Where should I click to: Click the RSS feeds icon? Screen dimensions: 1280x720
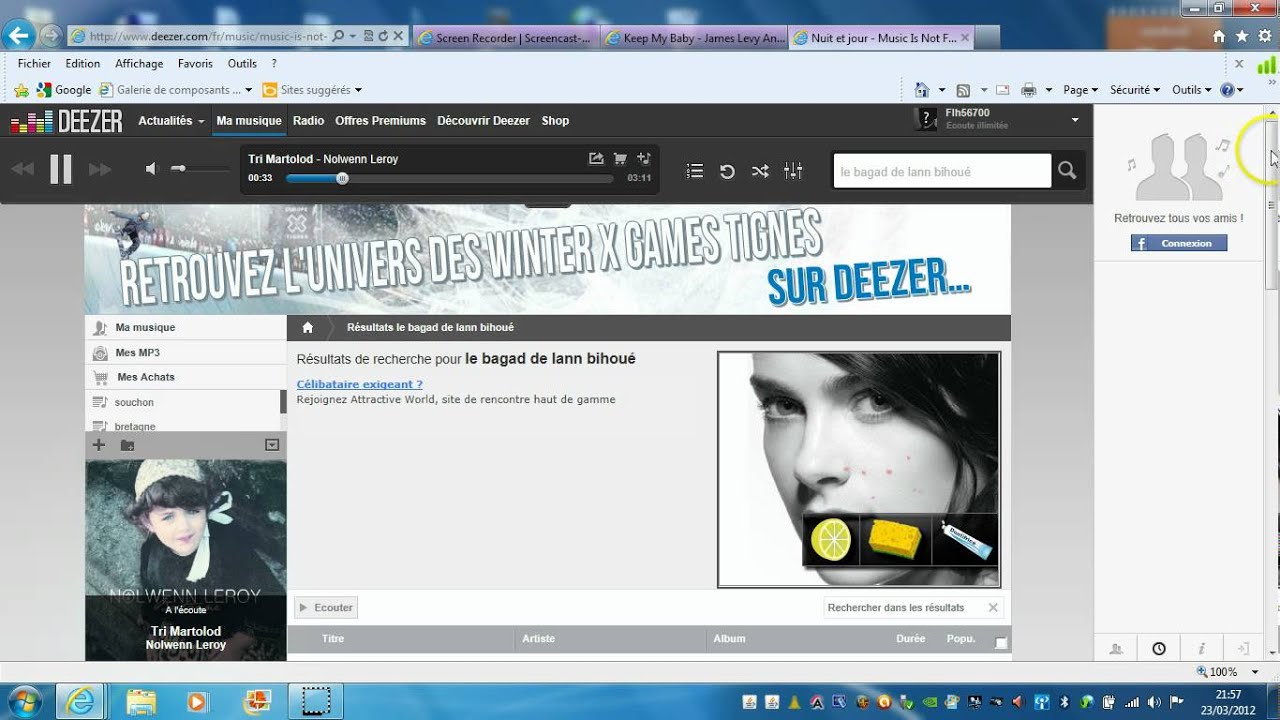963,90
